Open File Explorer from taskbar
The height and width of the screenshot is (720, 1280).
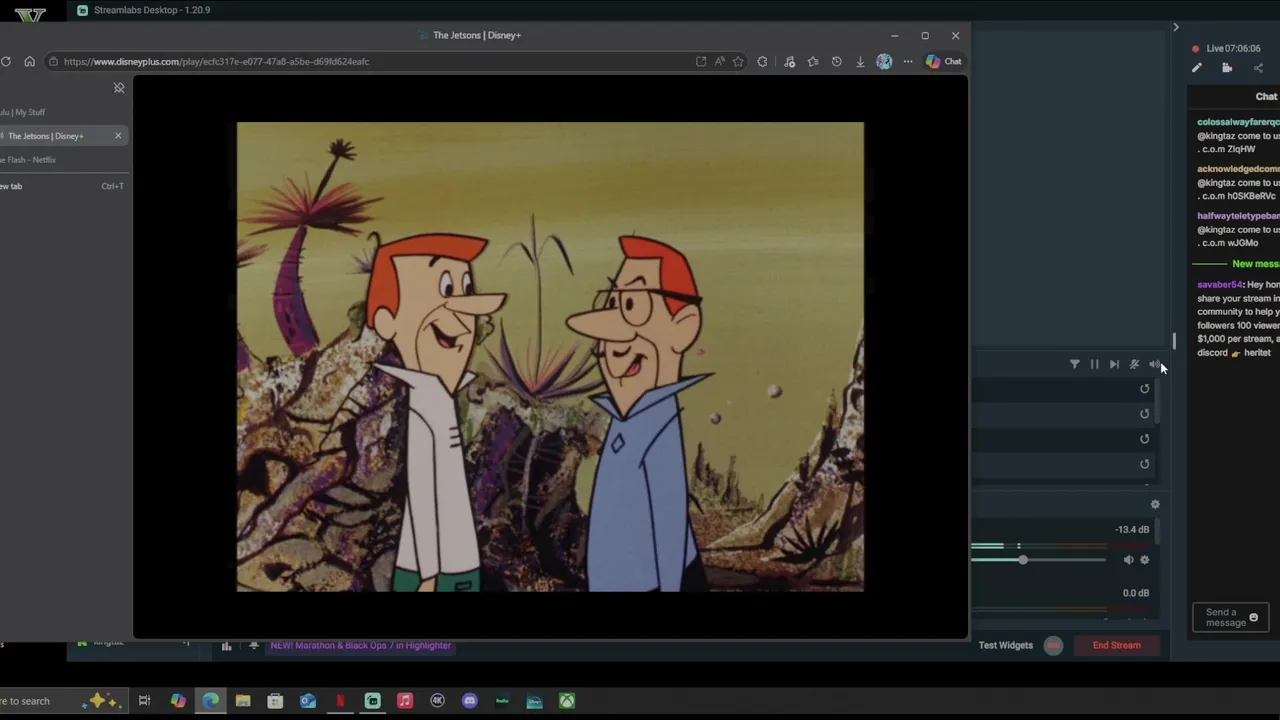tap(243, 701)
